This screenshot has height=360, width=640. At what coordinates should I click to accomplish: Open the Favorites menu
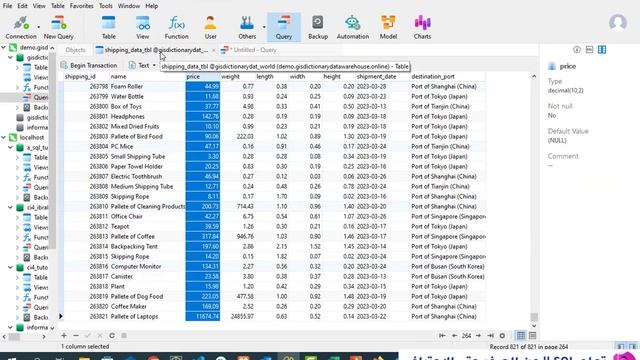pos(82,6)
